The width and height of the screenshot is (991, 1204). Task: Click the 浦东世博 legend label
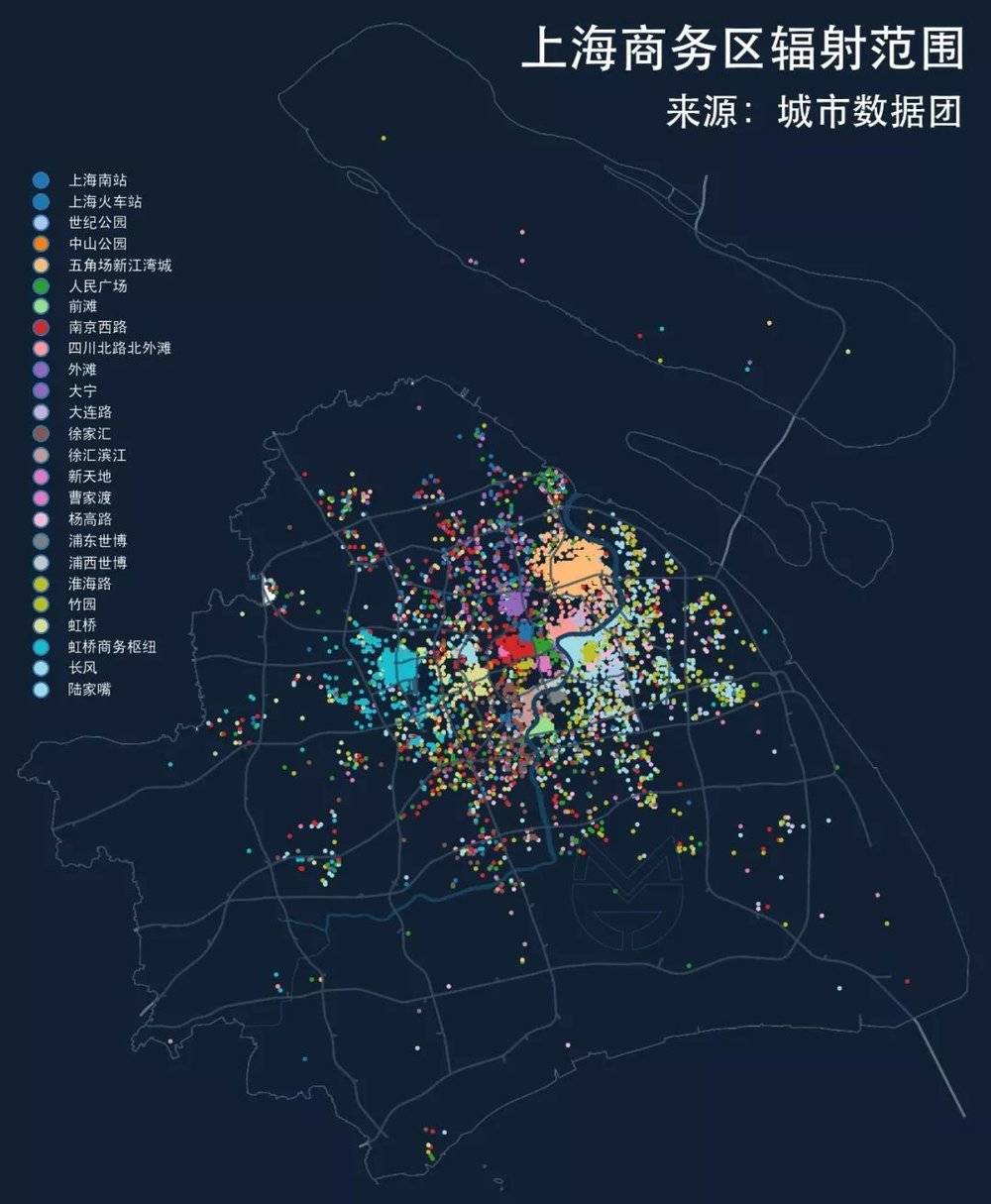pos(97,541)
